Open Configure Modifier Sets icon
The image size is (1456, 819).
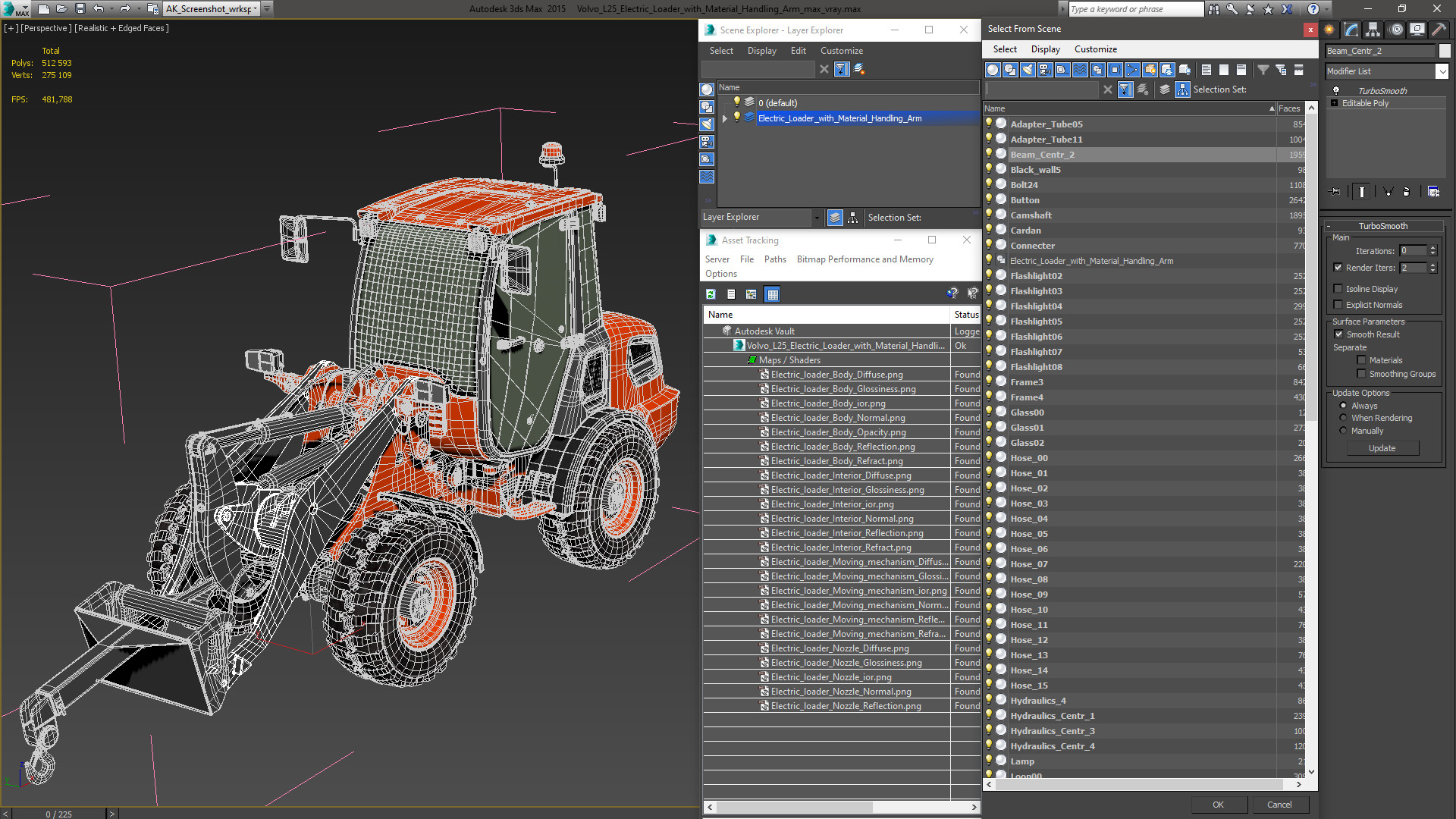pos(1433,192)
